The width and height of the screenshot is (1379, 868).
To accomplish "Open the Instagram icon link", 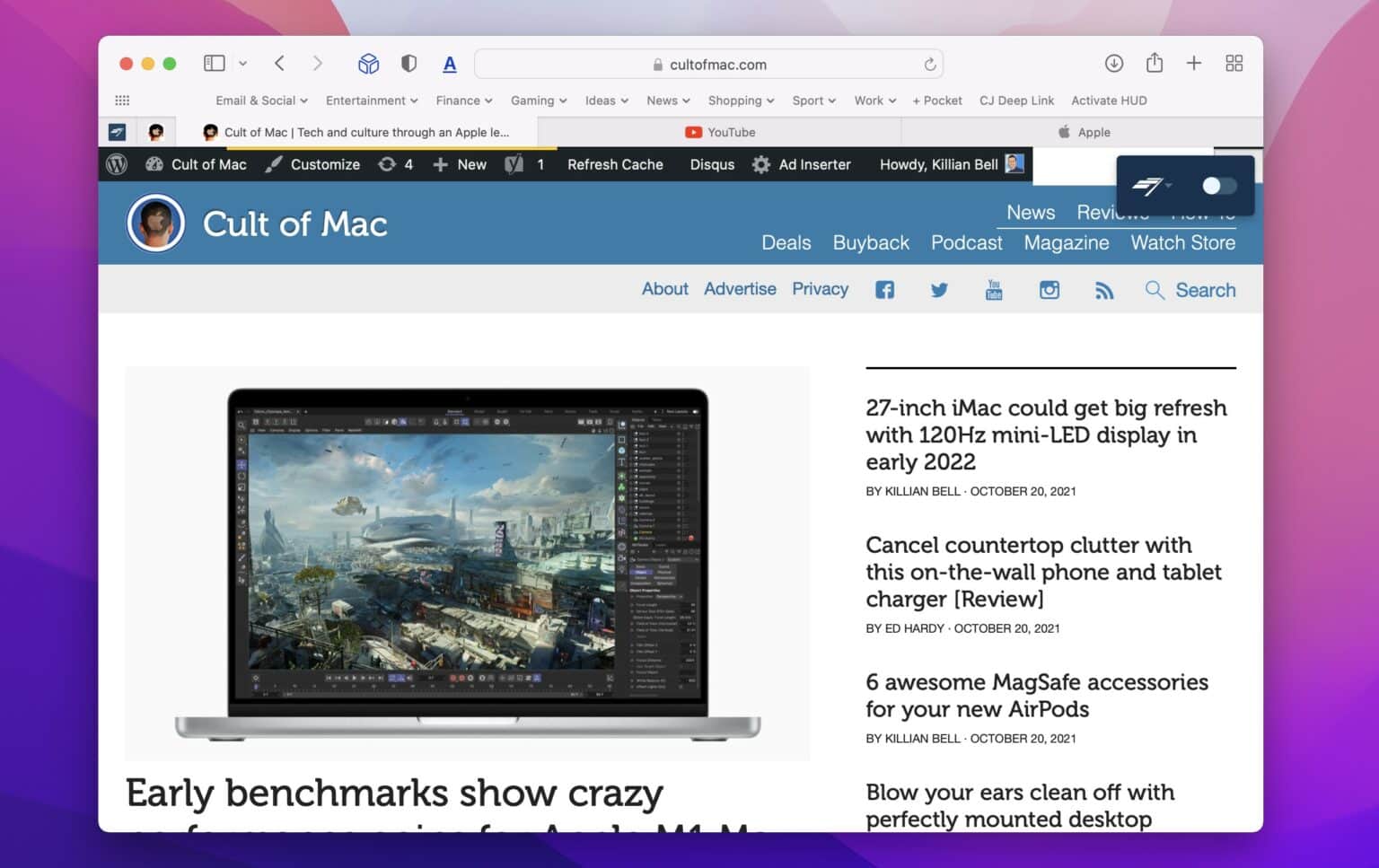I will [1049, 290].
